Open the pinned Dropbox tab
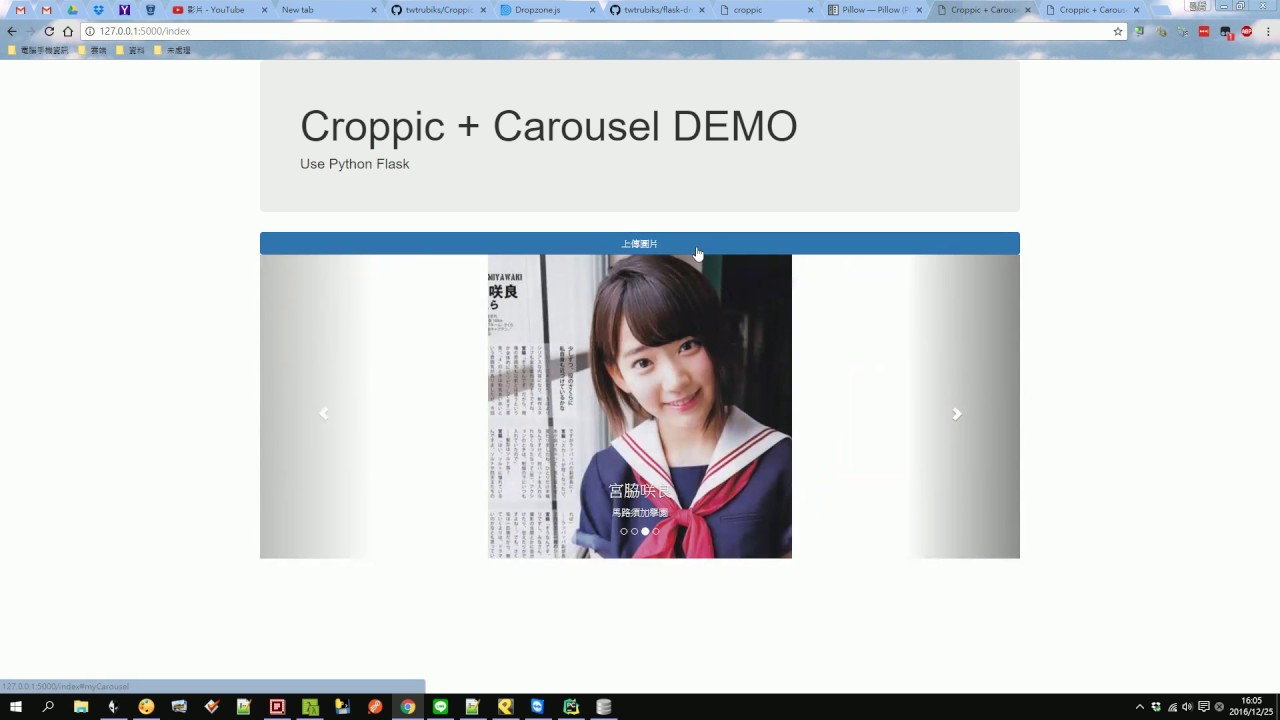The image size is (1280, 720). click(x=98, y=10)
